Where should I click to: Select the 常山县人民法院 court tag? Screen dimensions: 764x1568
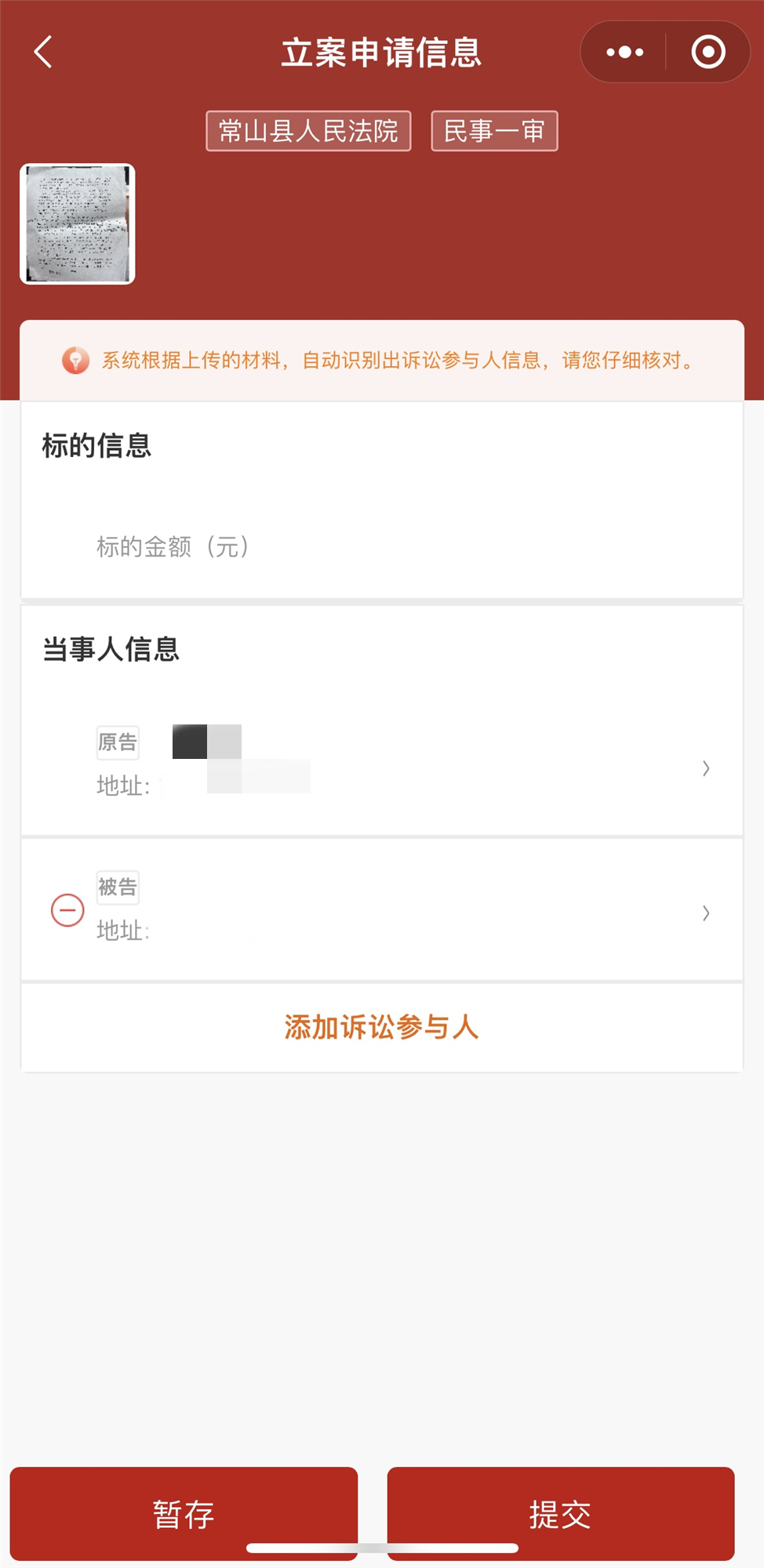tap(308, 131)
